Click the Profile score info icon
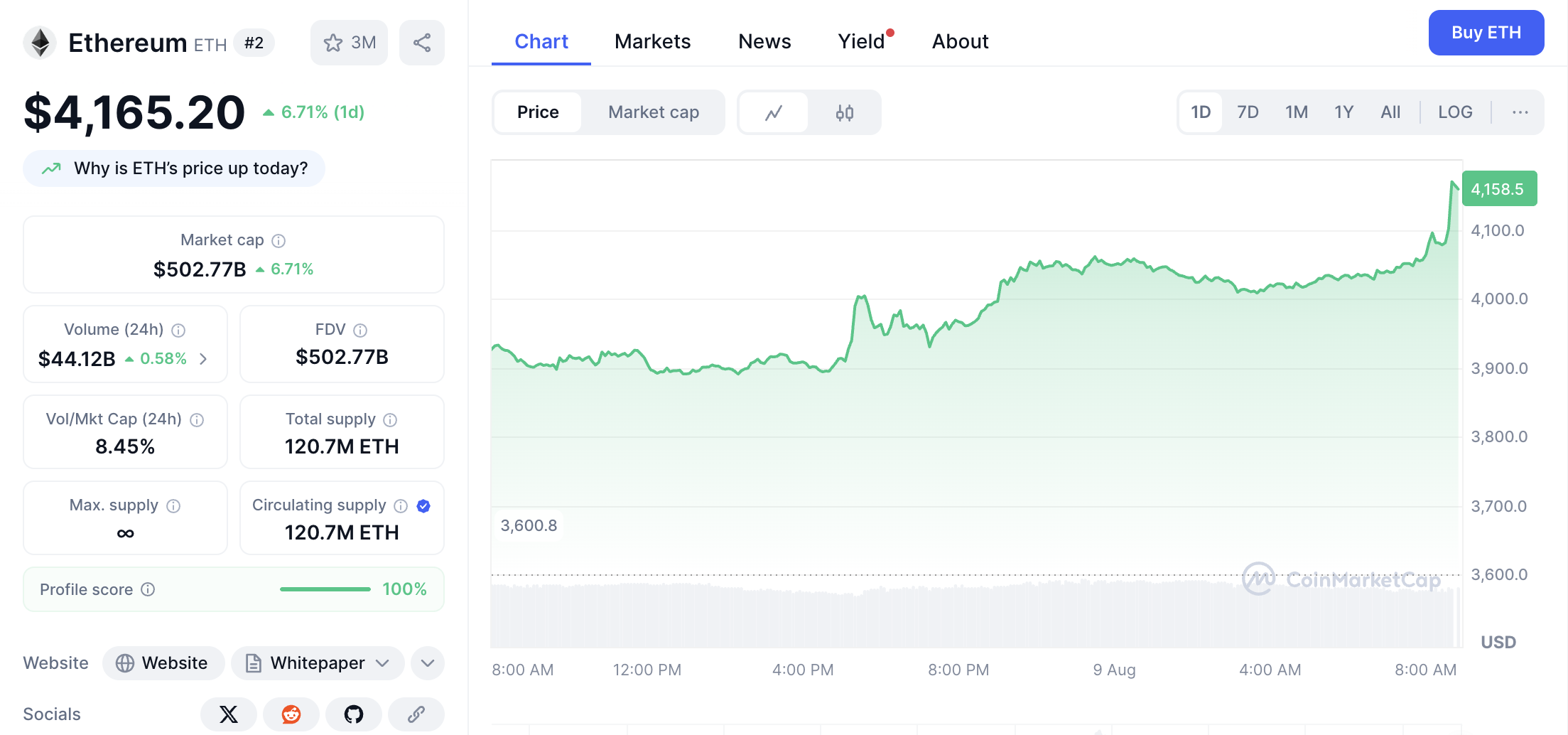1568x735 pixels. (x=148, y=589)
